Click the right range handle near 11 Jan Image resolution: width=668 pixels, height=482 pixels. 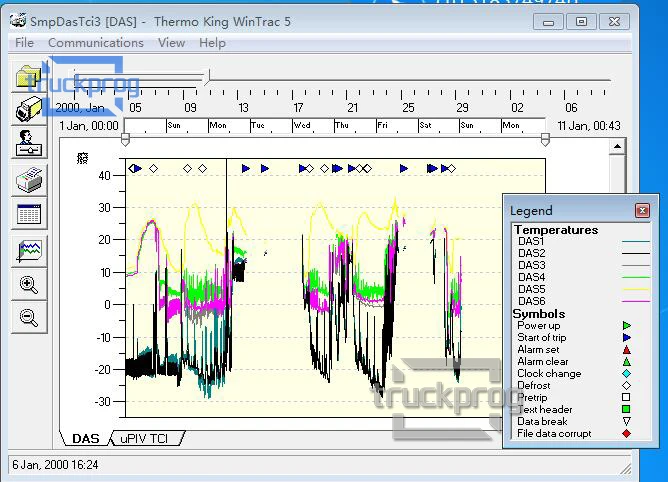point(545,139)
